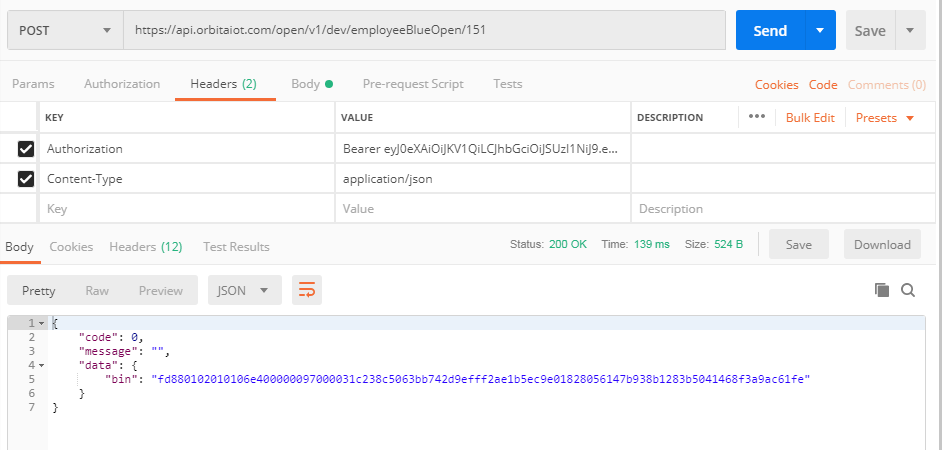Uncheck the Content-Type header checkbox
942x450 pixels.
(x=26, y=179)
